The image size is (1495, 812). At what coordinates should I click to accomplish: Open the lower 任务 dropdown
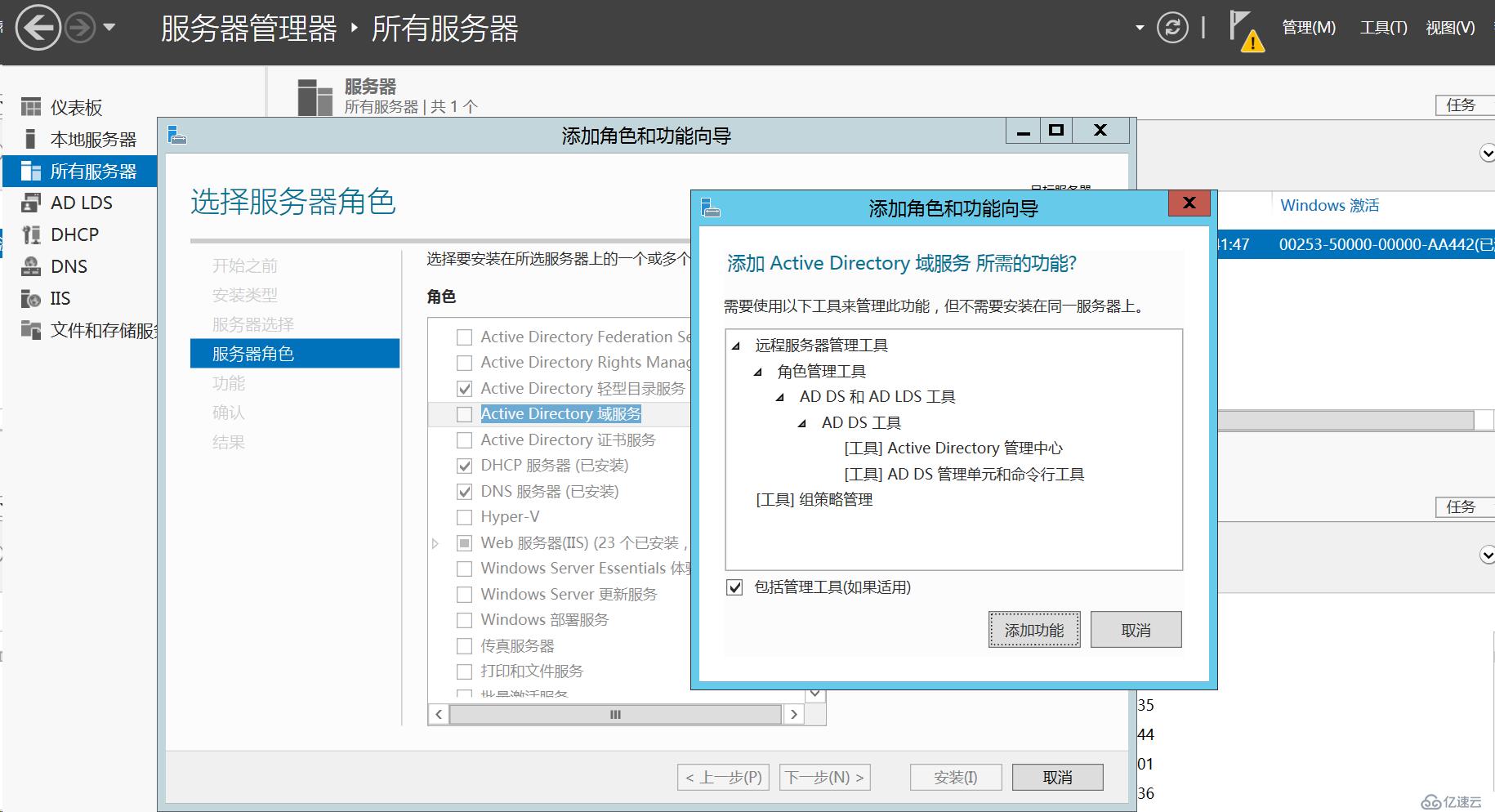(1465, 506)
